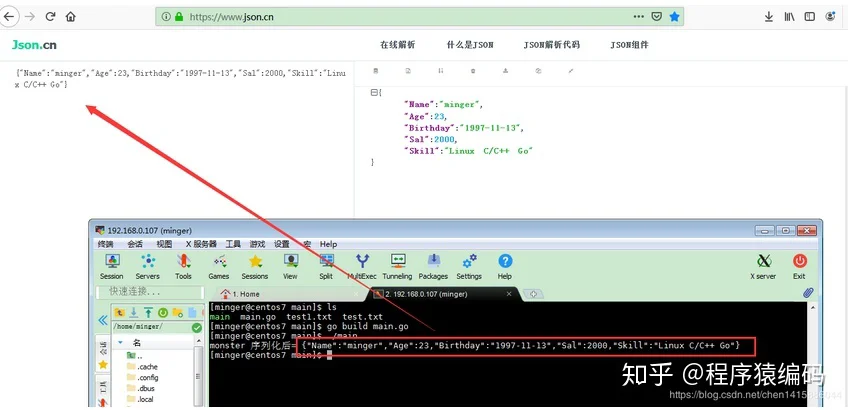This screenshot has height=410, width=848.
Task: Open the Help menu in MobaXterm
Action: [328, 244]
